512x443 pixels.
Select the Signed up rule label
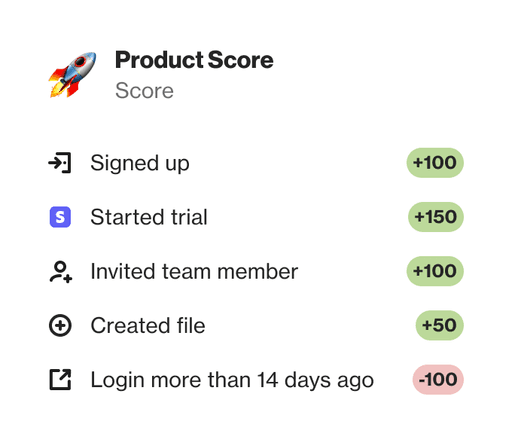tap(140, 163)
